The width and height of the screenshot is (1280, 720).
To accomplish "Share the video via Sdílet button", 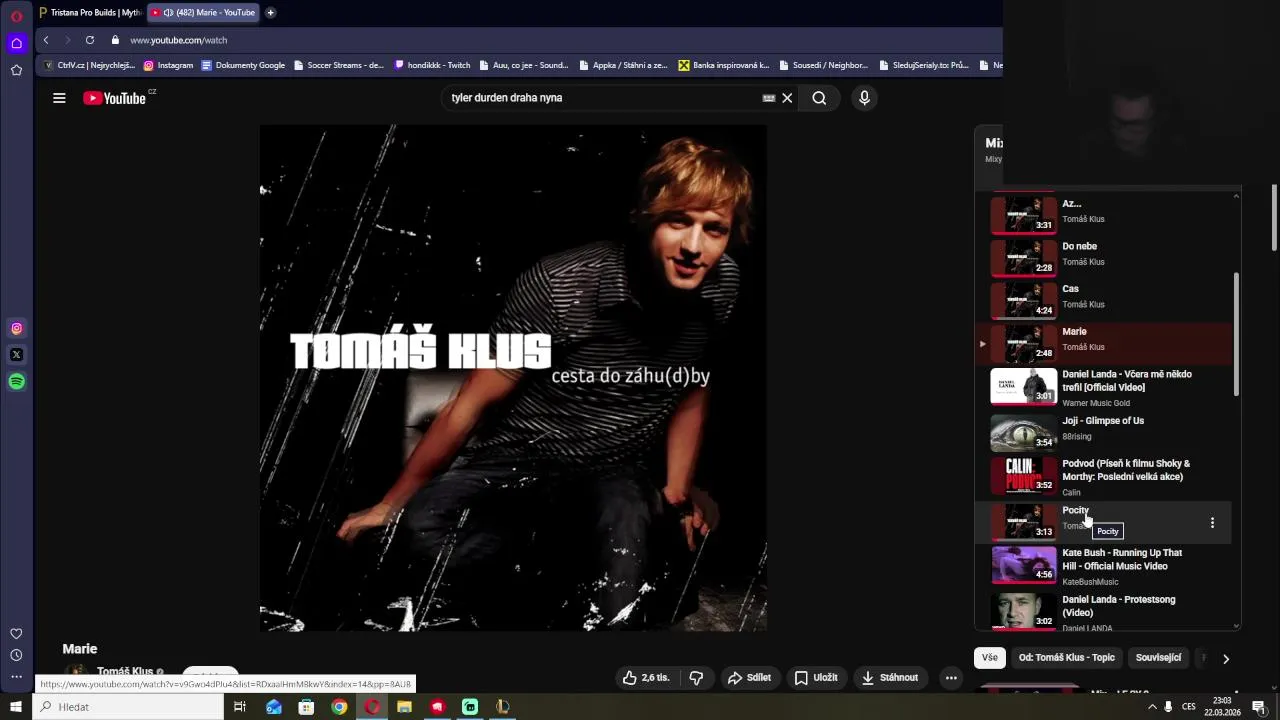I will point(749,677).
